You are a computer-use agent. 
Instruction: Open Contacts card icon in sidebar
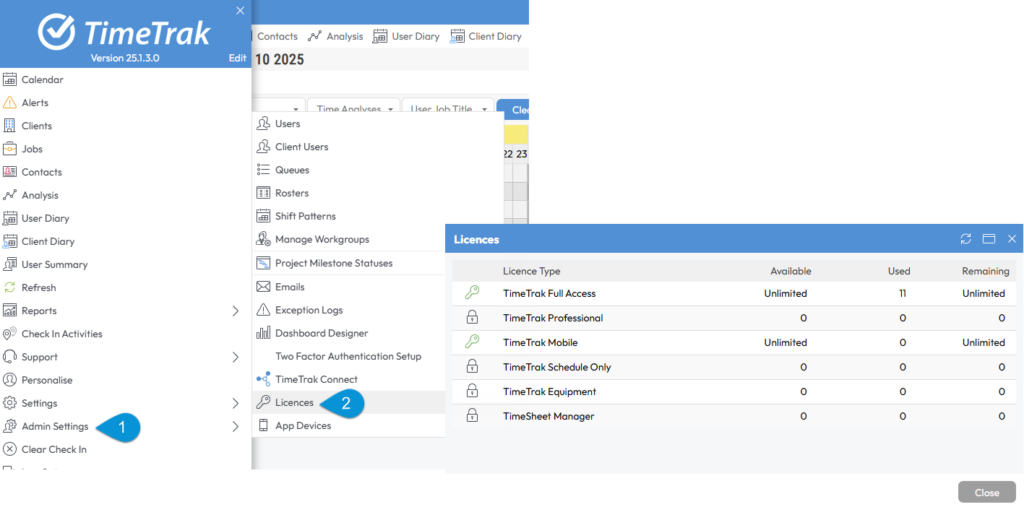[x=9, y=172]
